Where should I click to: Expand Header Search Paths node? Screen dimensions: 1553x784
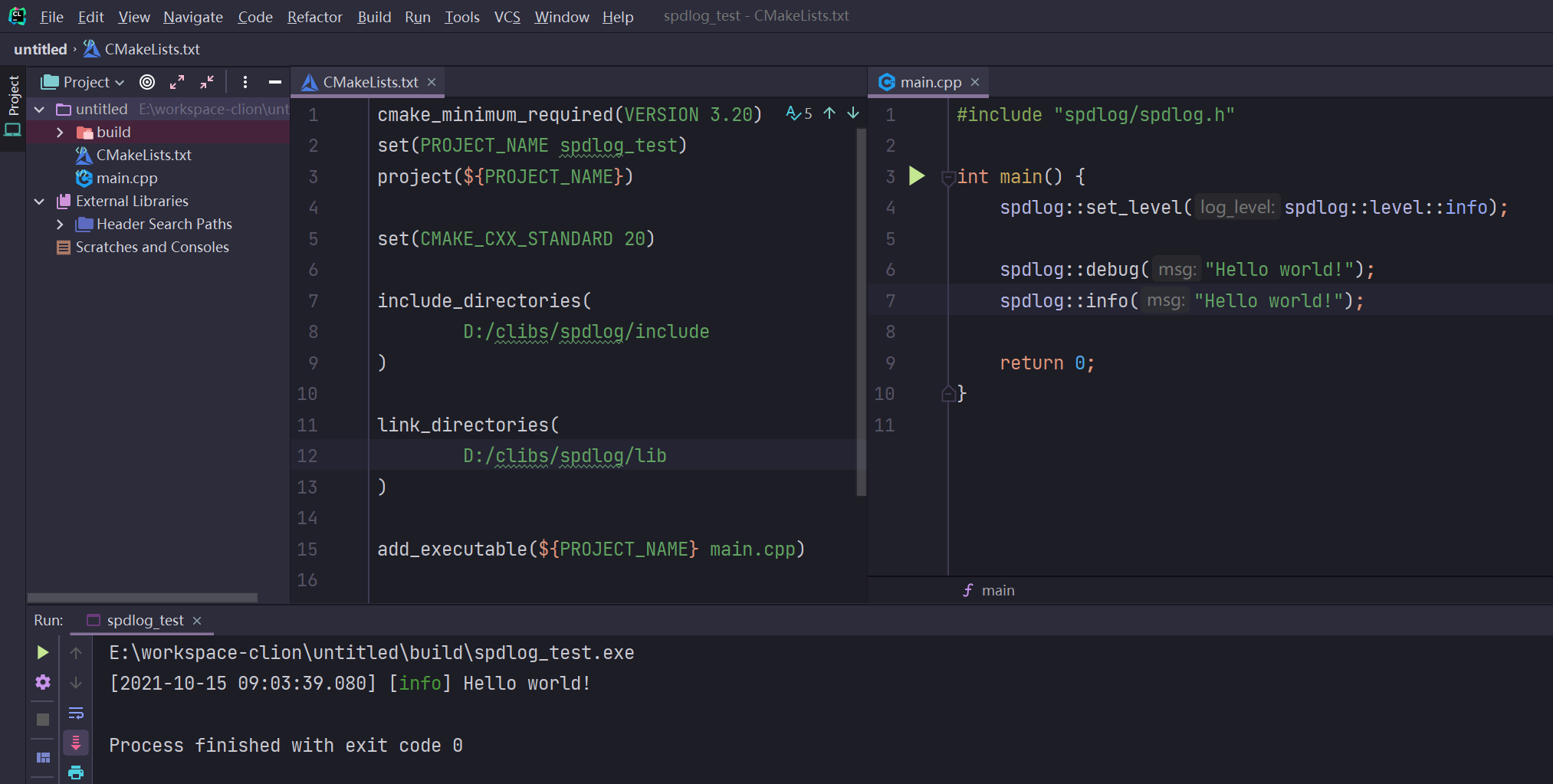pos(60,225)
